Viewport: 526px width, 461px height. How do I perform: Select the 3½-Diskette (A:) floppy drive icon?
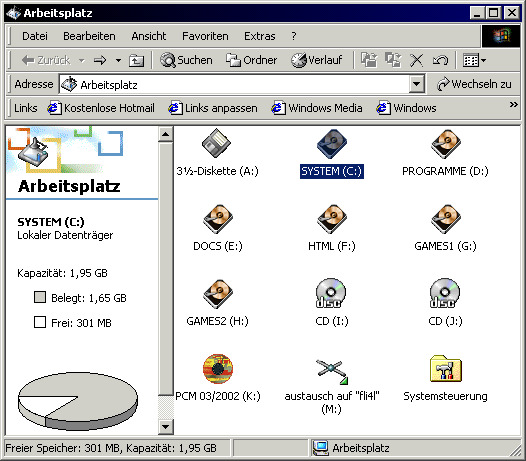point(217,143)
